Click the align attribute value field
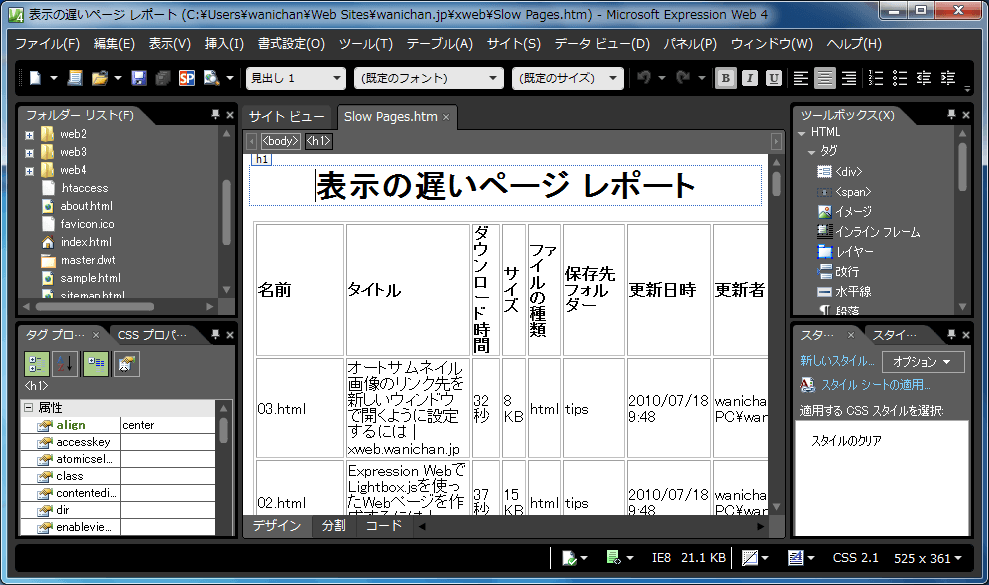Image resolution: width=989 pixels, height=585 pixels. point(167,425)
